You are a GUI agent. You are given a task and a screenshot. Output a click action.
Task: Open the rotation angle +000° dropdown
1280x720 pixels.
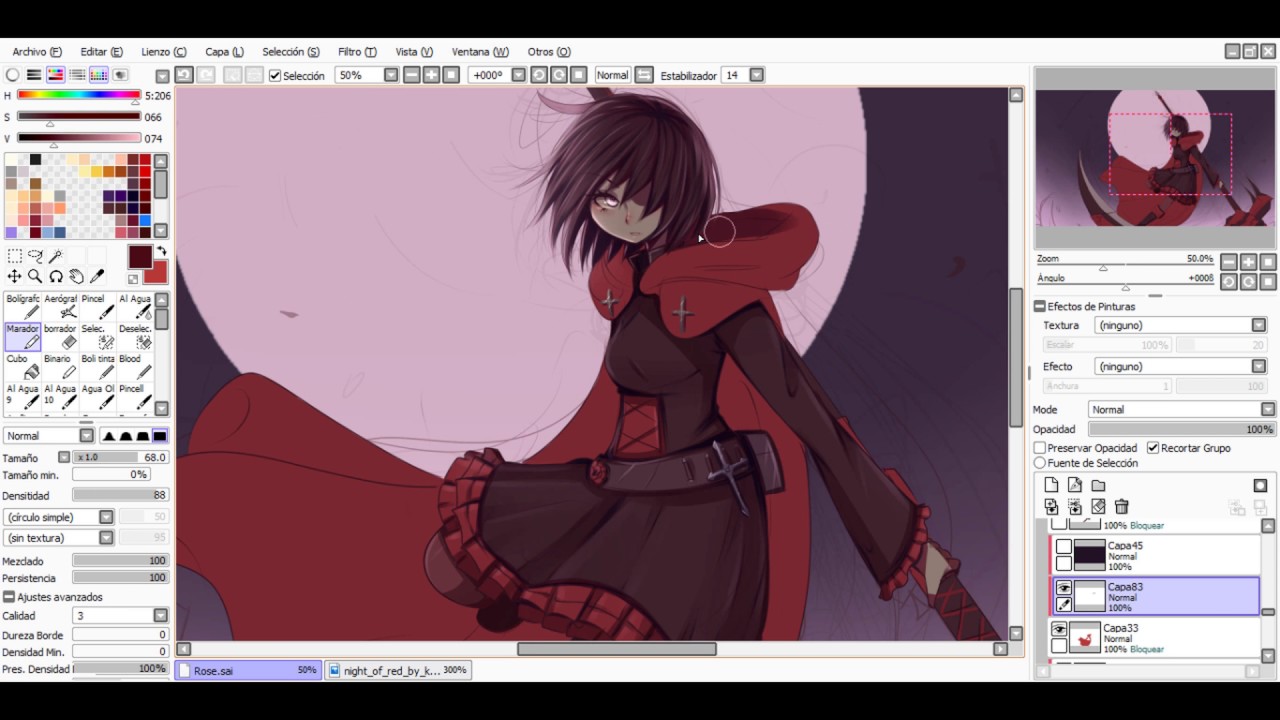[518, 75]
